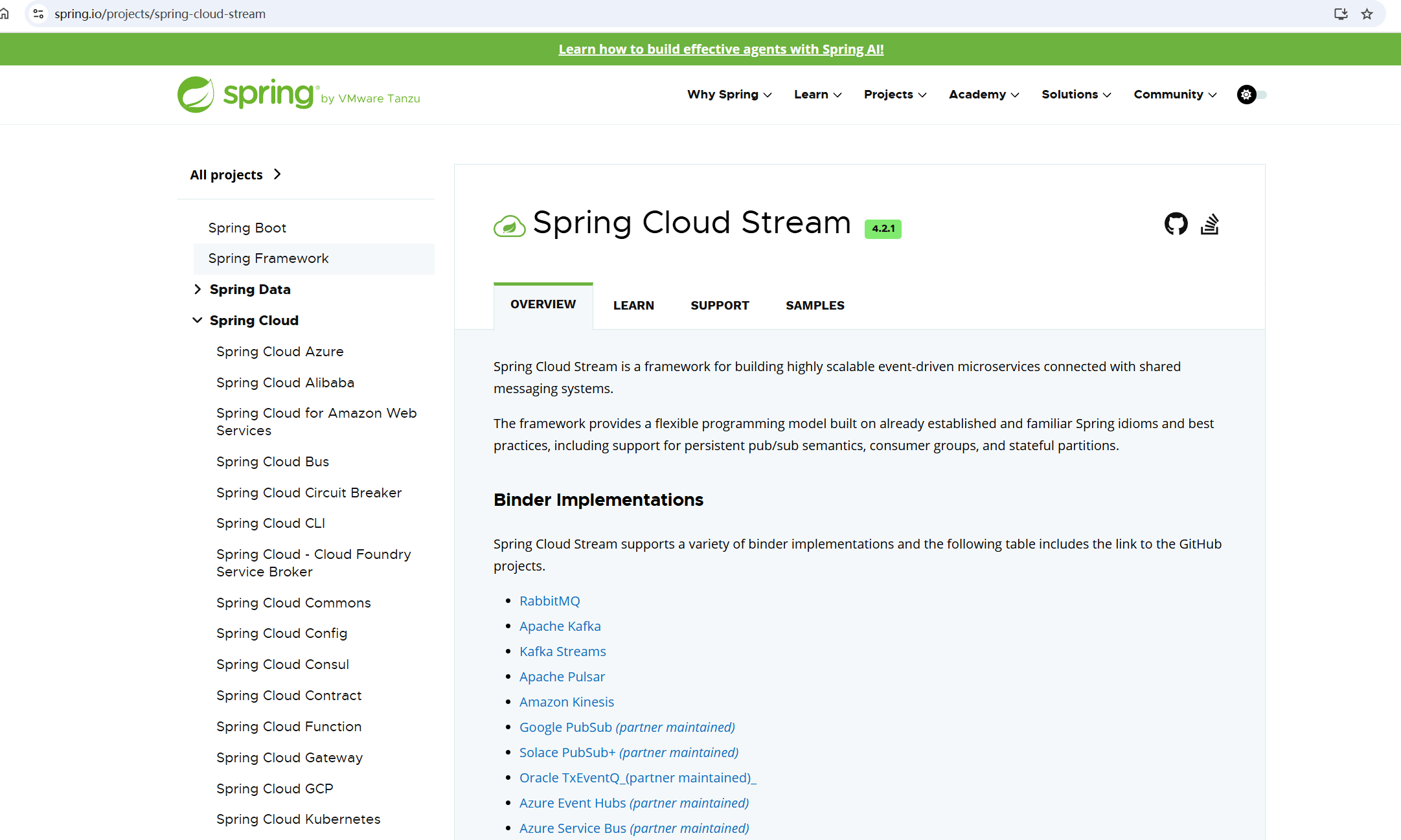The height and width of the screenshot is (840, 1401).
Task: Click the browser home icon
Action: click(x=5, y=14)
